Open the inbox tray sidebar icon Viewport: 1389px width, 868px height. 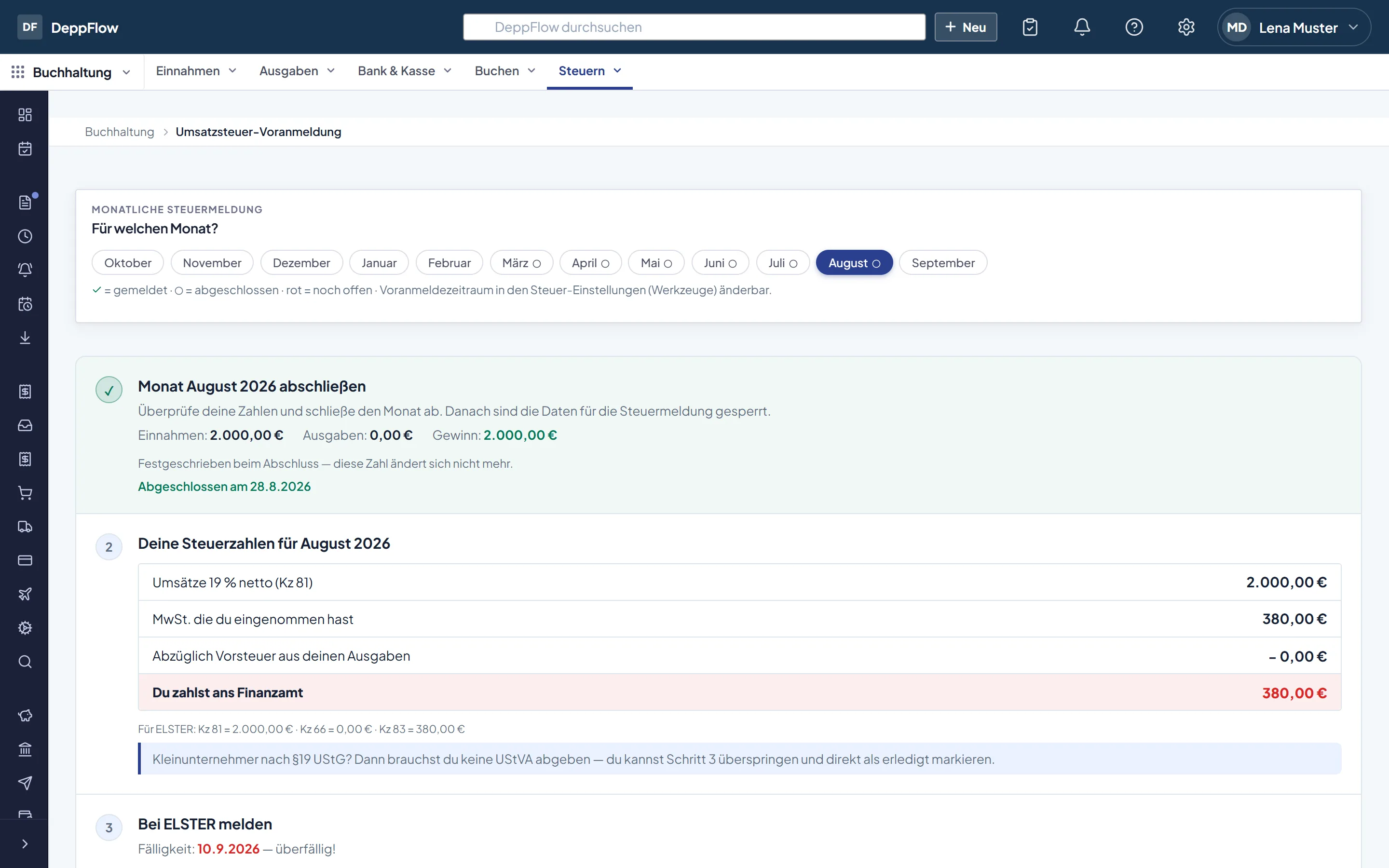point(25,425)
